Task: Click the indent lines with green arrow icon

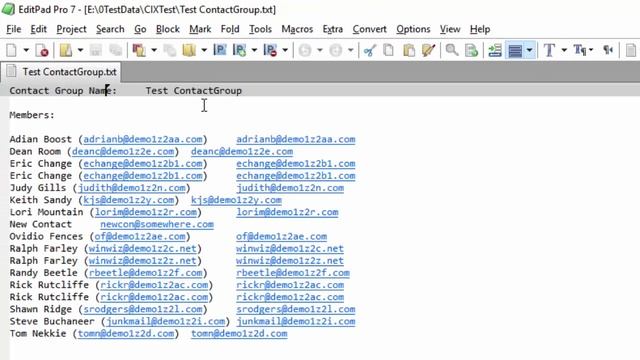Action: (495, 51)
